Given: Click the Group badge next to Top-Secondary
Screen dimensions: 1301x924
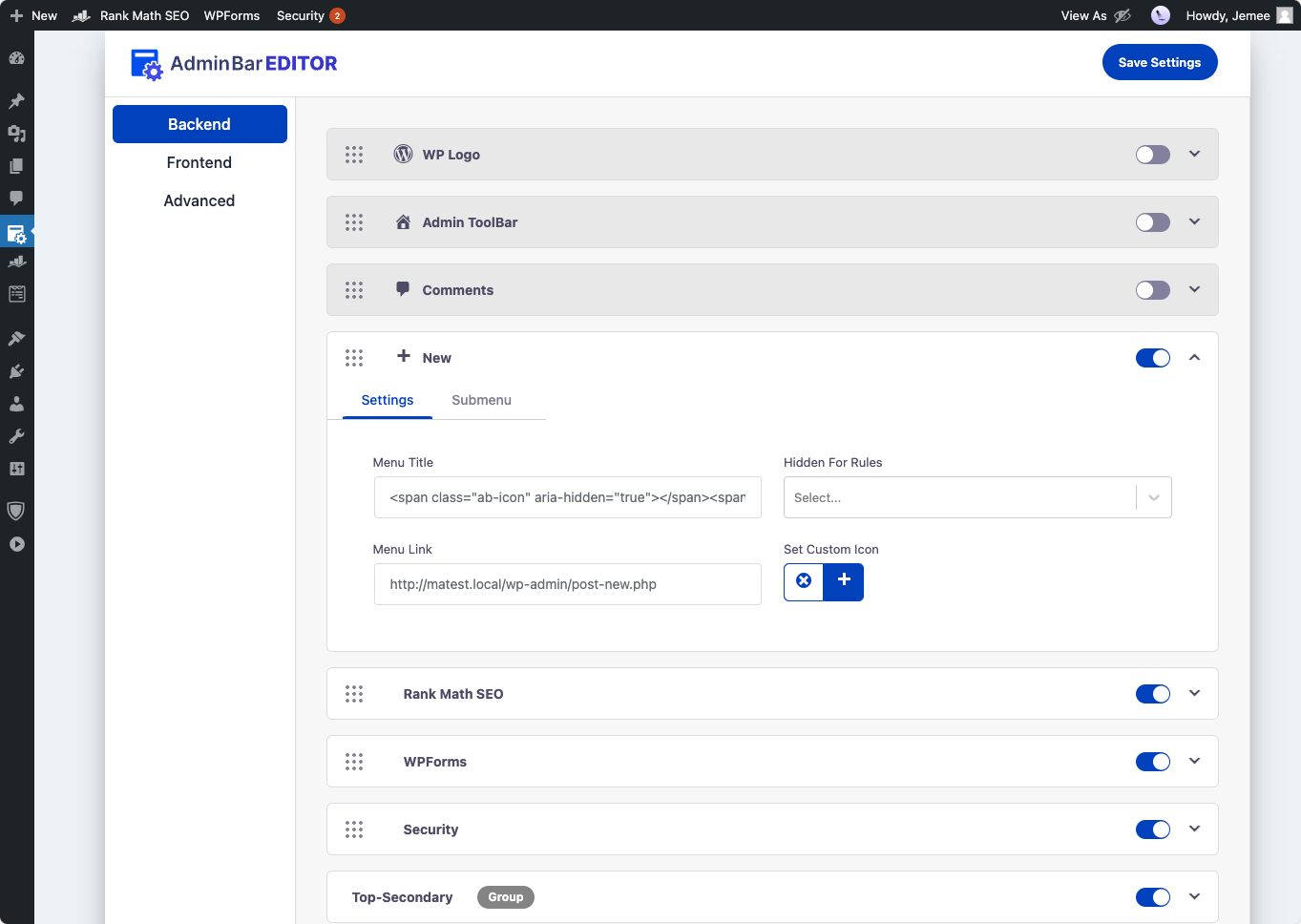Looking at the screenshot, I should click(x=506, y=897).
